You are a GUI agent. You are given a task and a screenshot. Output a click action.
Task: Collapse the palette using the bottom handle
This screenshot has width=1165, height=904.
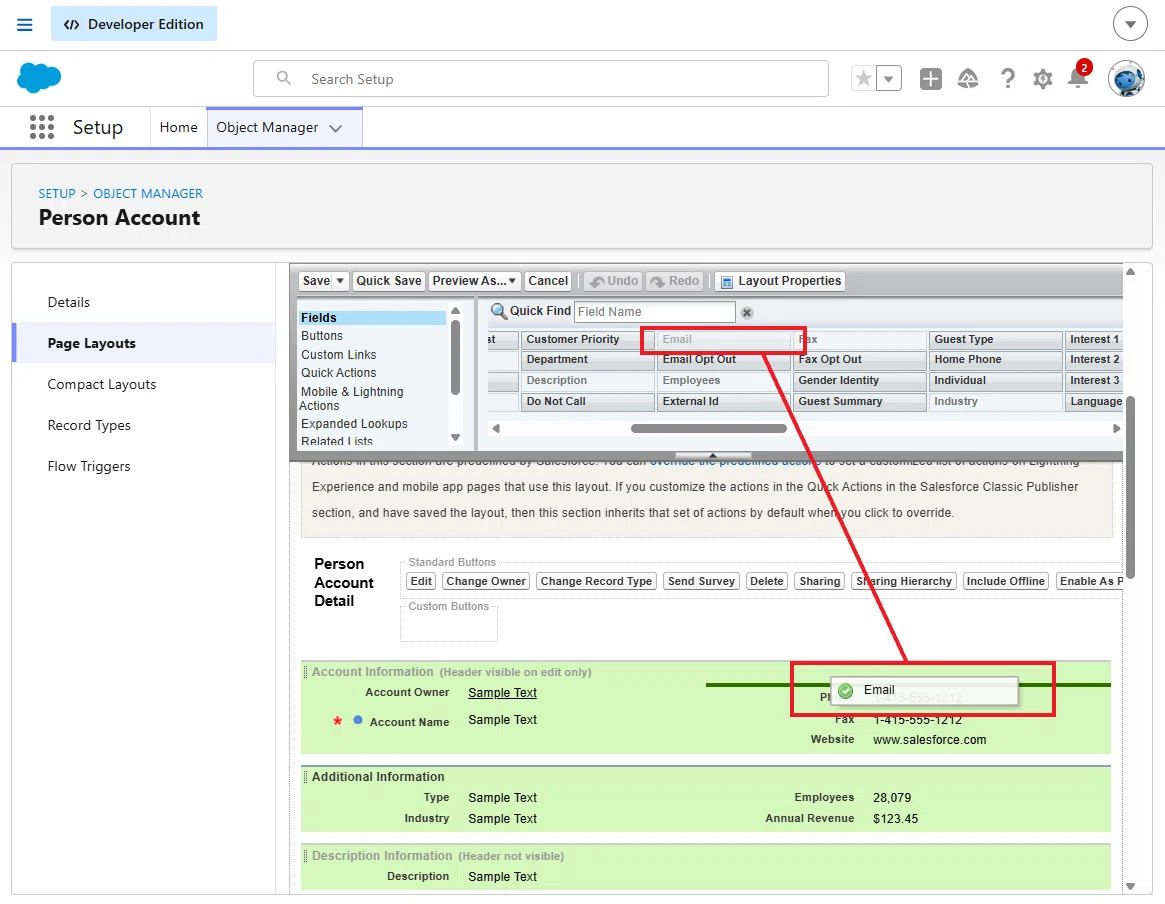click(713, 455)
